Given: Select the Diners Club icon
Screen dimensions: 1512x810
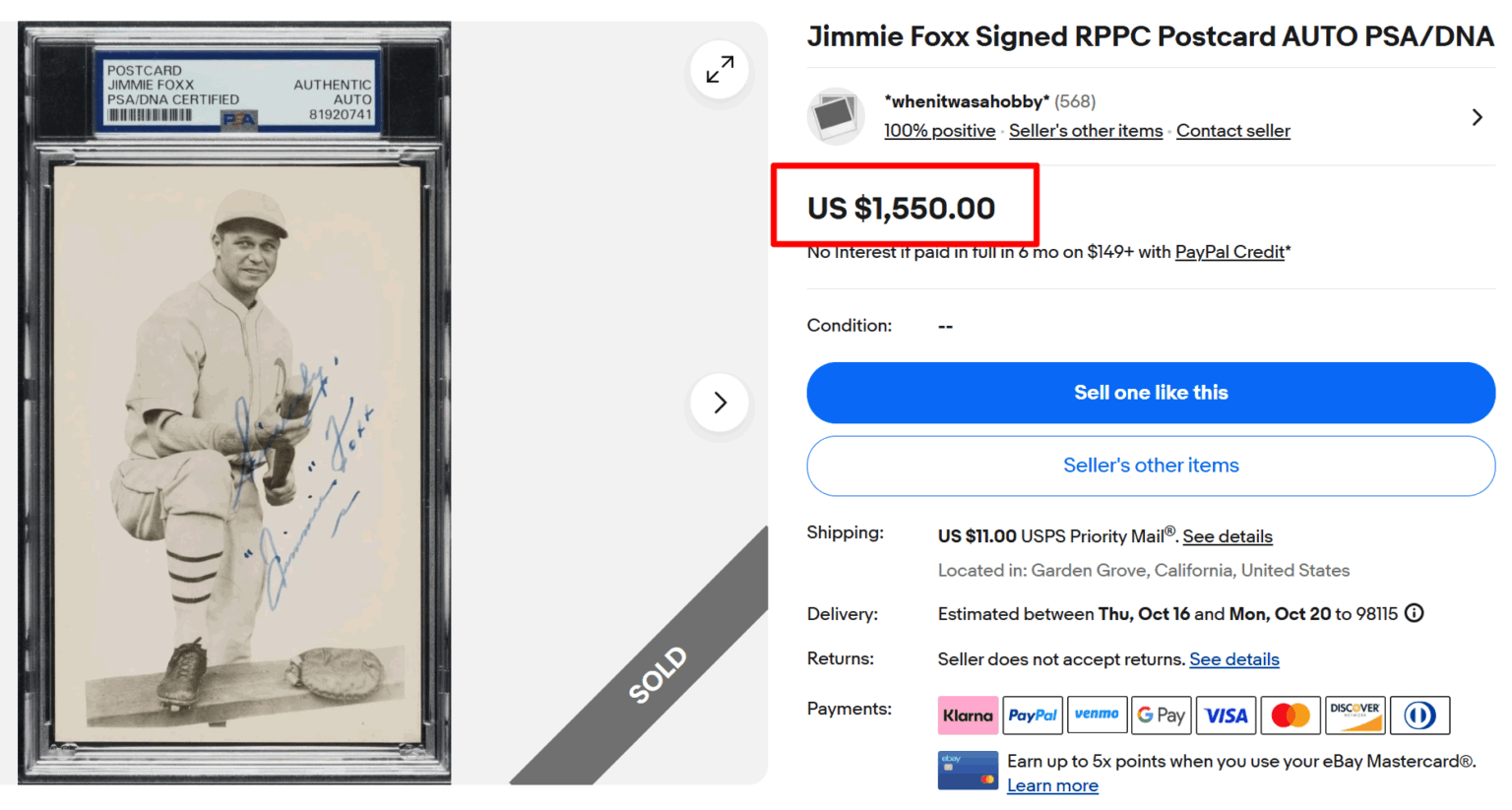Looking at the screenshot, I should pos(1419,716).
